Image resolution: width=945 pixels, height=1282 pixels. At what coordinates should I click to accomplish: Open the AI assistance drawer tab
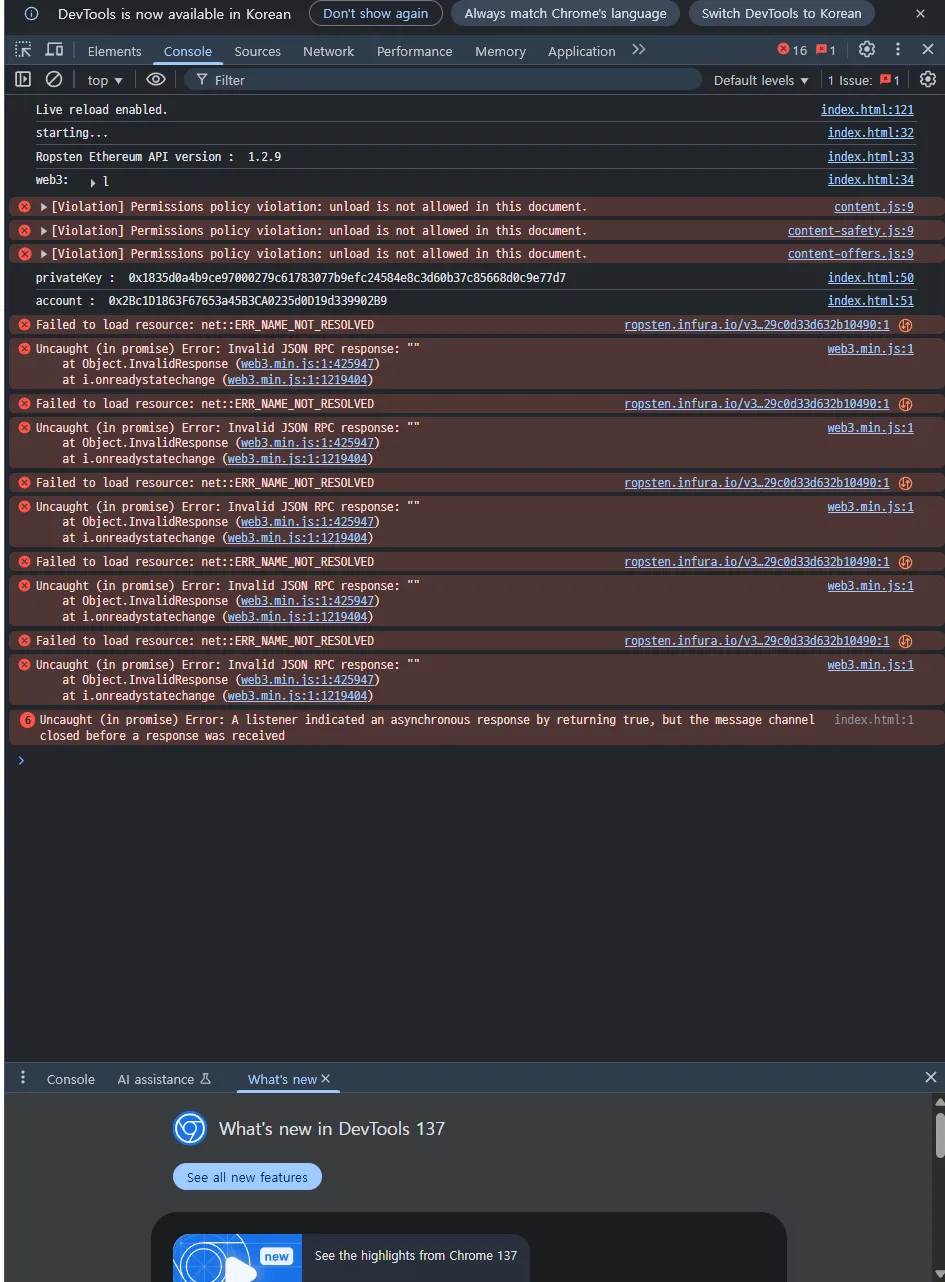click(x=164, y=1079)
